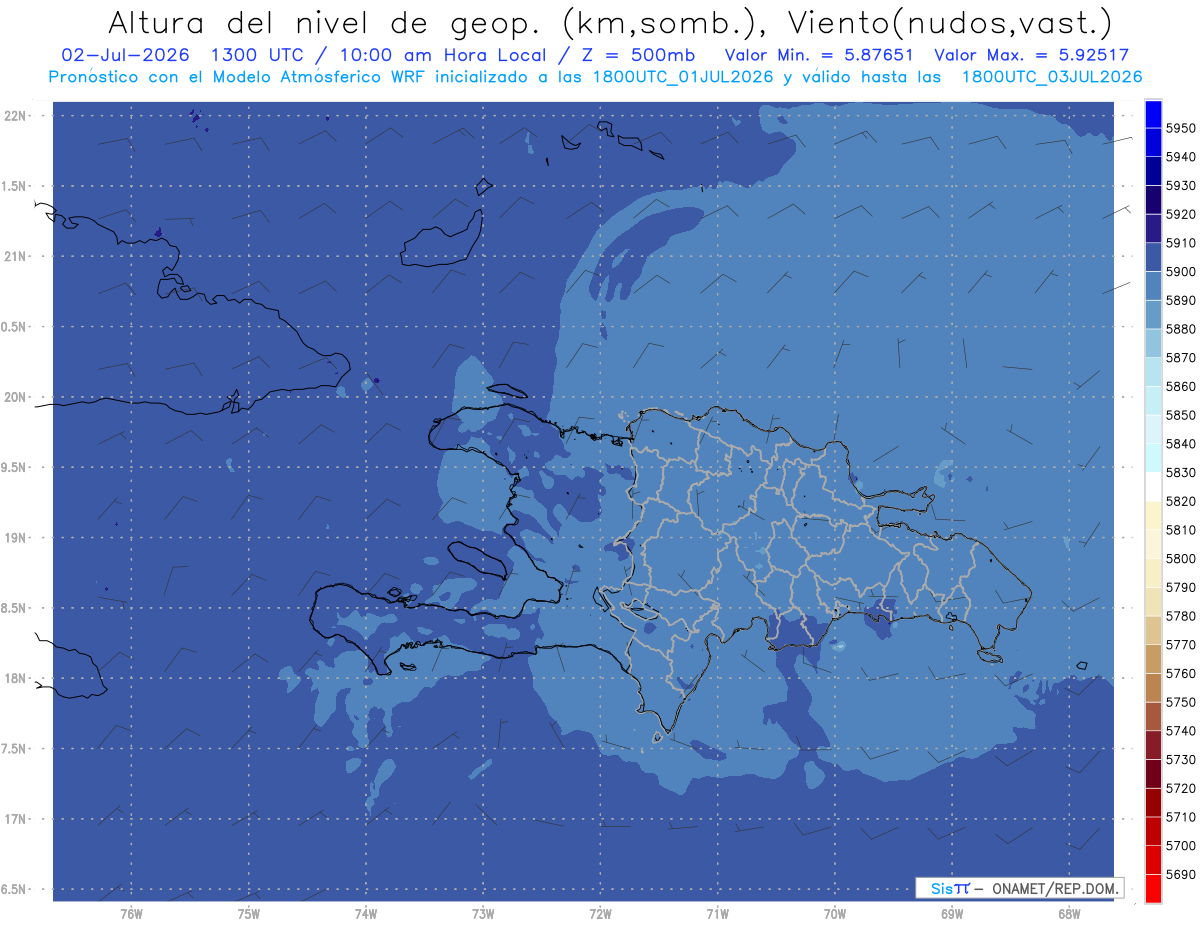Click the '18N' latitude label
Viewport: 1200px width, 927px height.
pyautogui.click(x=15, y=678)
